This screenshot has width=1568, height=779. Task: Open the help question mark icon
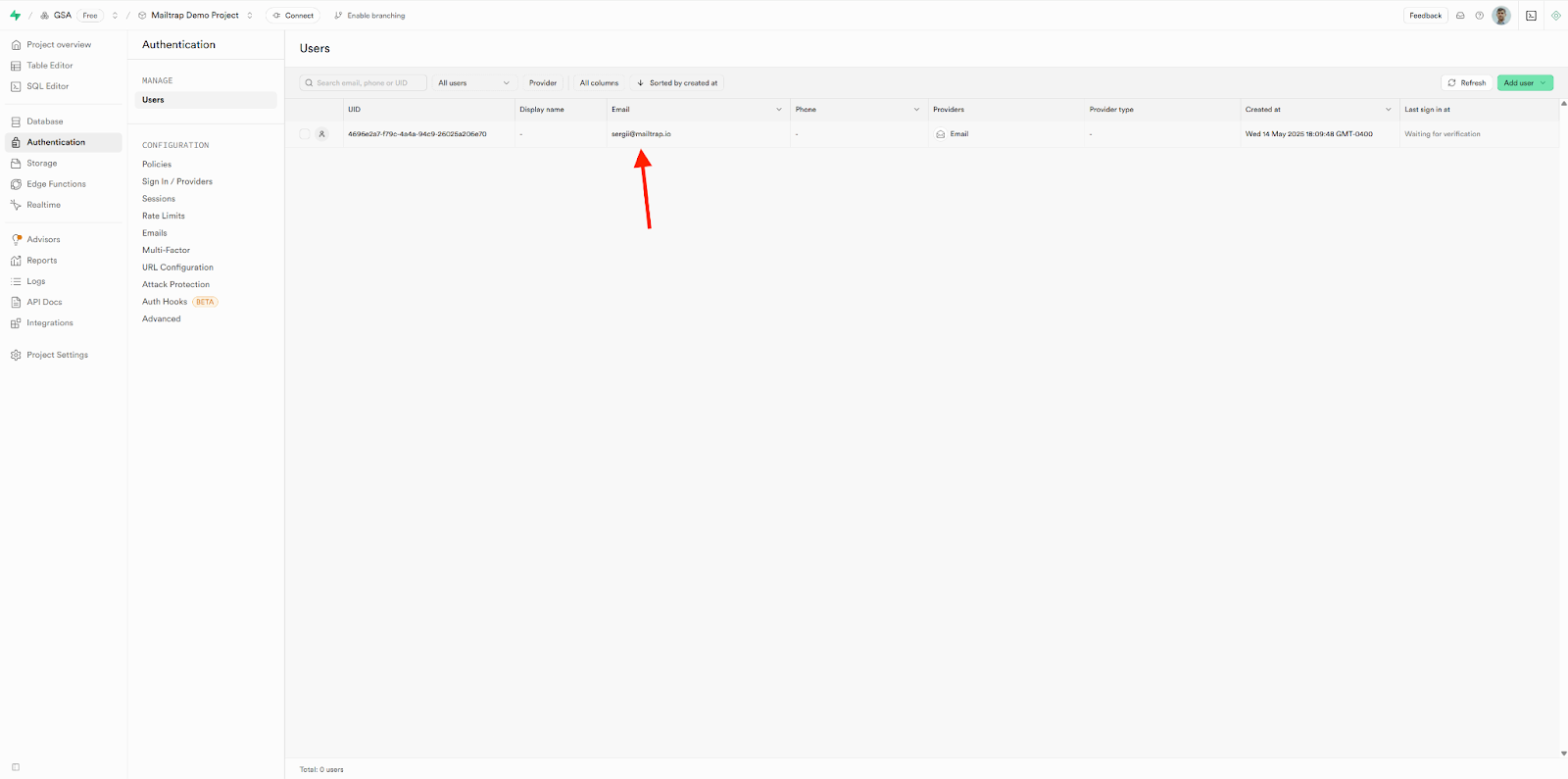[1480, 16]
